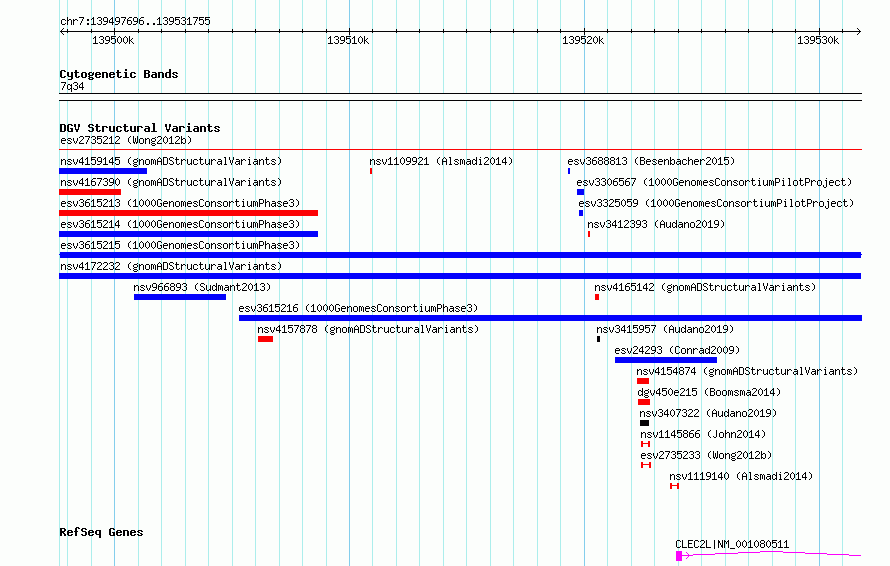Viewport: 890px width, 566px height.
Task: Click the 139520k ruler label
Action: coord(583,40)
